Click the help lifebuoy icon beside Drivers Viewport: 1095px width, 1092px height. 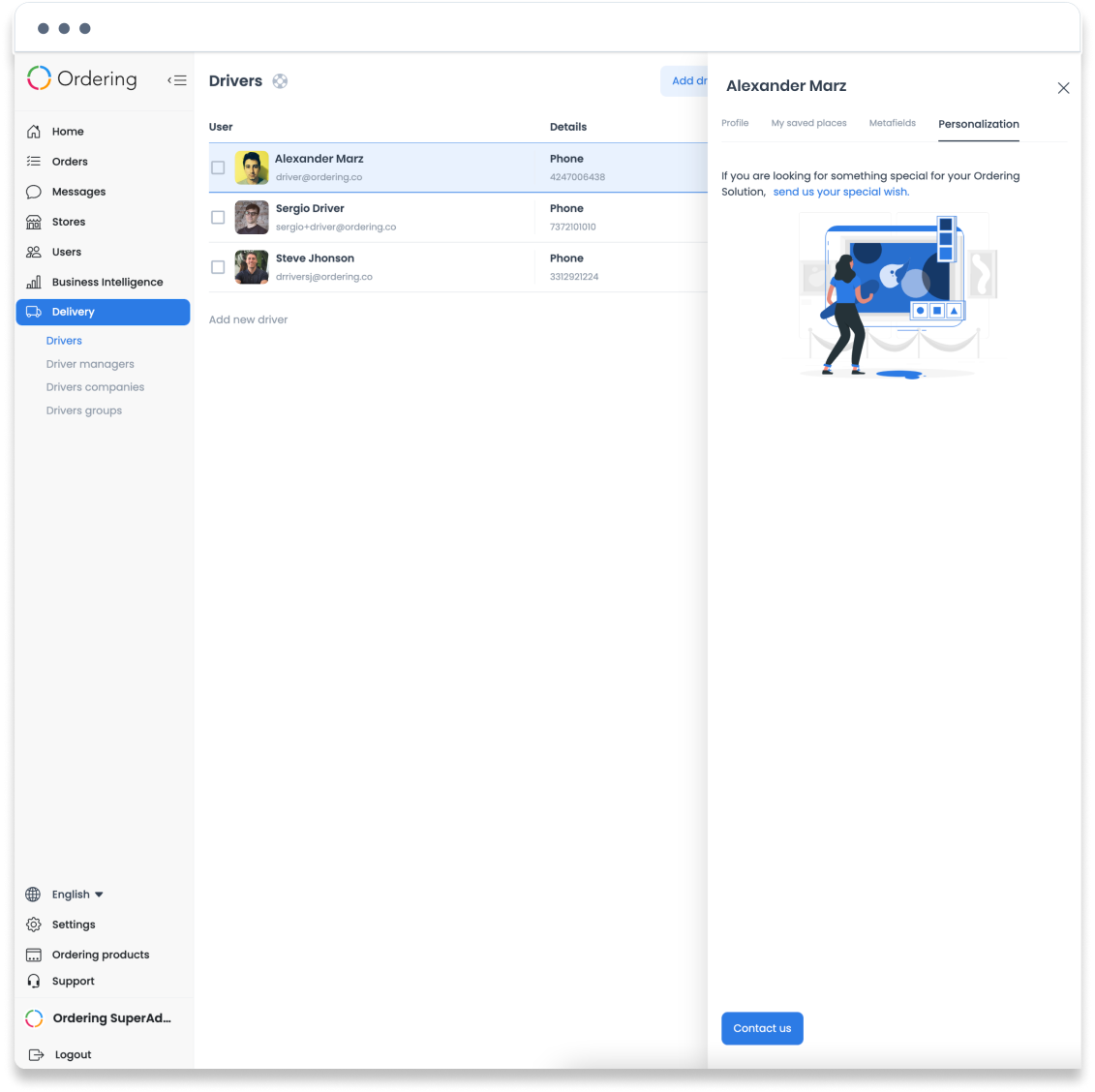[280, 81]
